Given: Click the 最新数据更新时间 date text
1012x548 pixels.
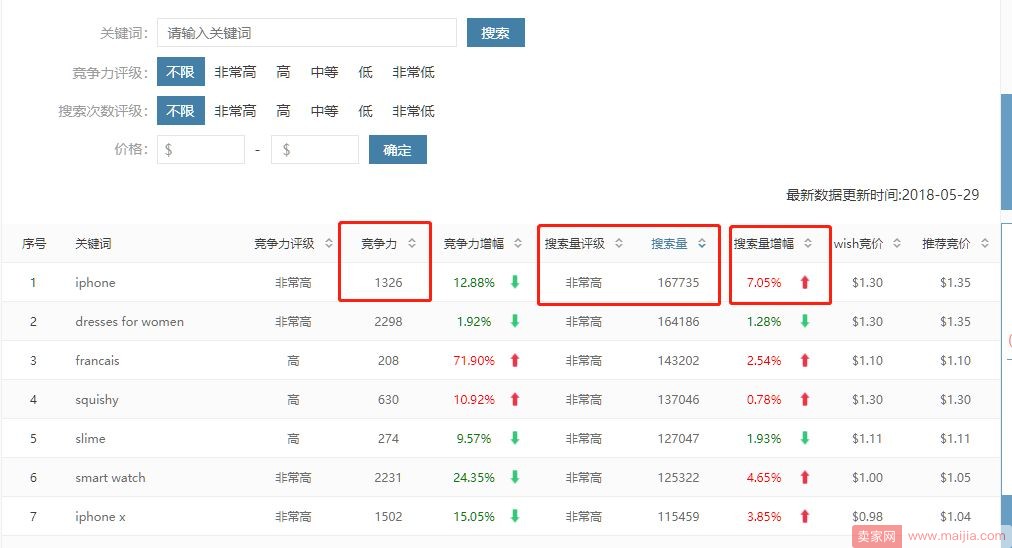Looking at the screenshot, I should click(x=882, y=195).
